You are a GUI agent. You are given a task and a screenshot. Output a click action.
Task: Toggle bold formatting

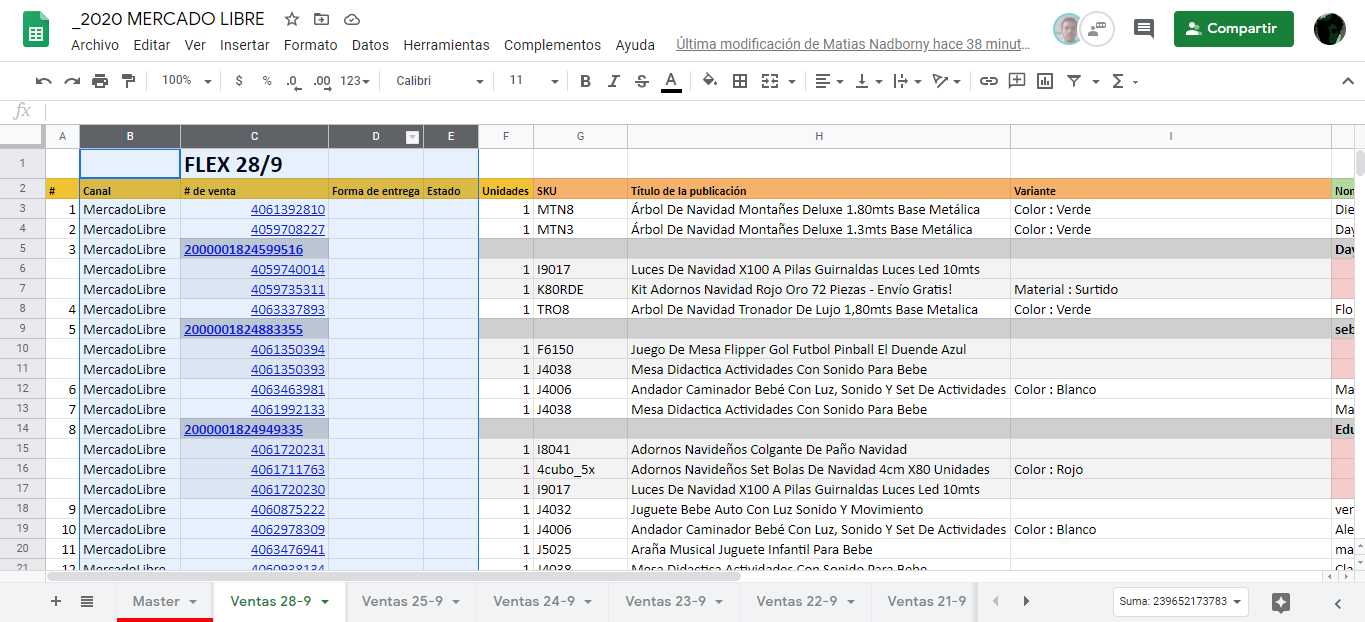[x=586, y=81]
